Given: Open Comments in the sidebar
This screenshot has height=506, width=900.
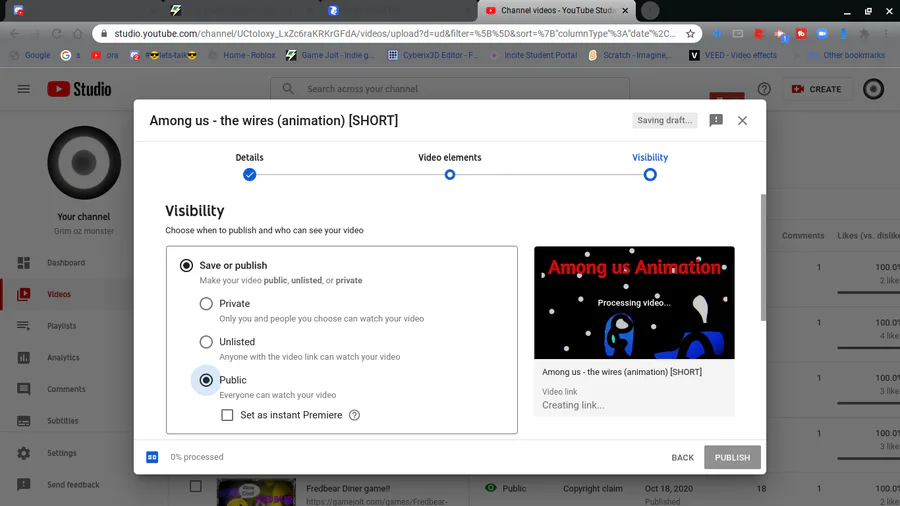Looking at the screenshot, I should pos(67,389).
